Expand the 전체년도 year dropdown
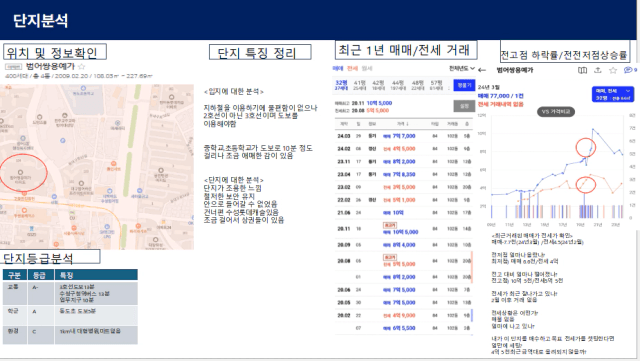This screenshot has height=361, width=640. [x=462, y=68]
